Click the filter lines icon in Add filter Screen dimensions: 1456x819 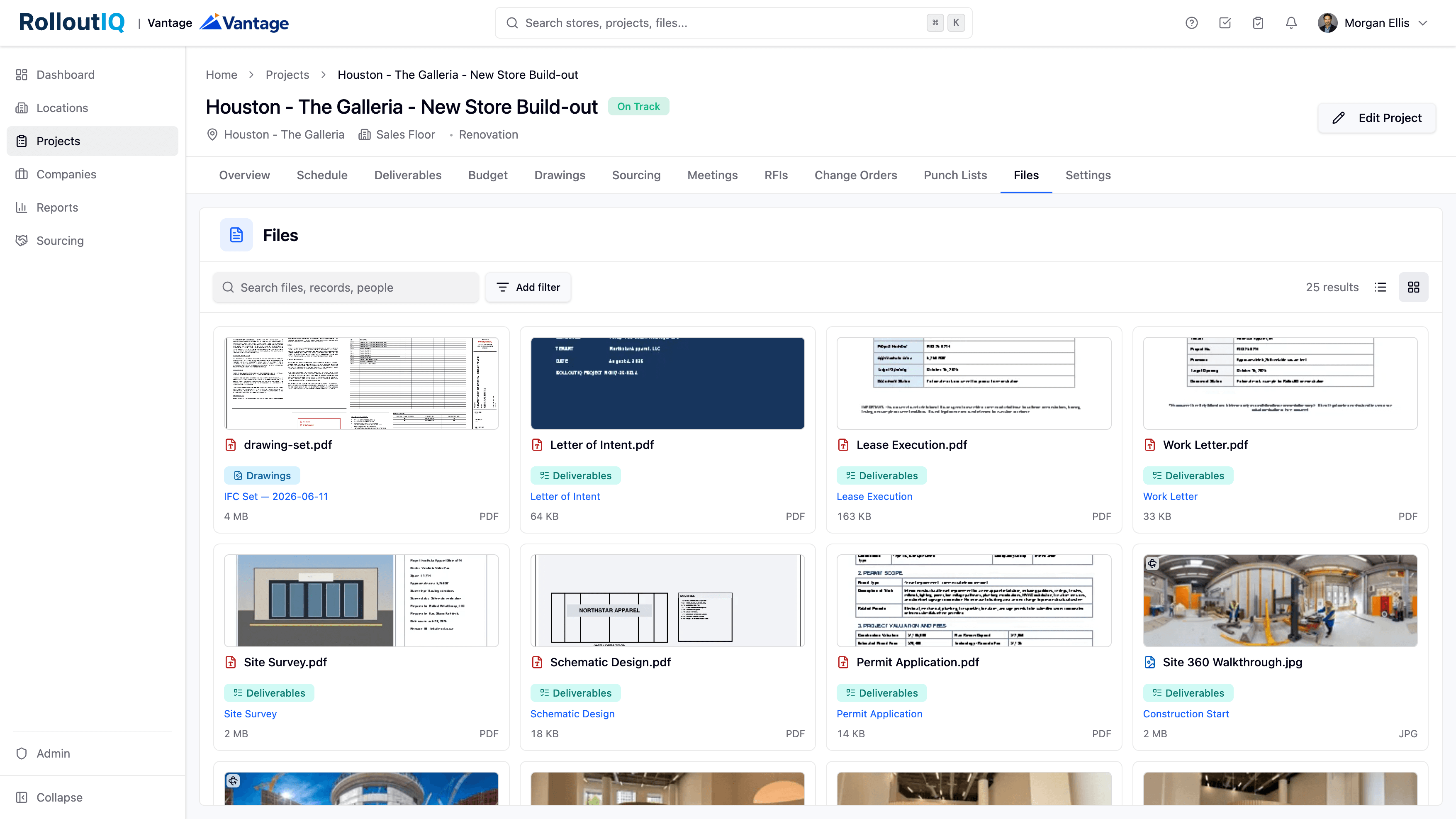(x=502, y=287)
